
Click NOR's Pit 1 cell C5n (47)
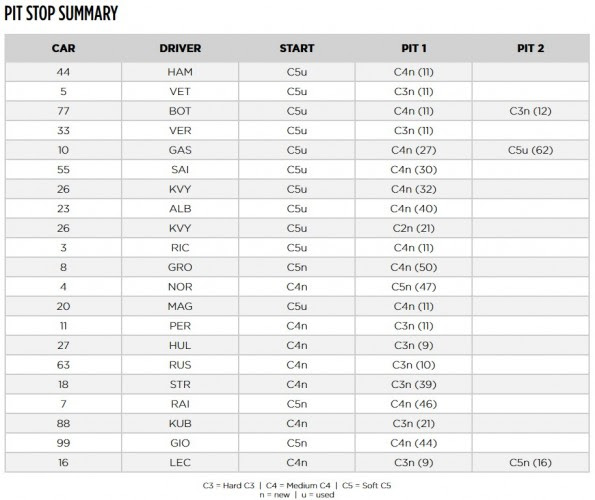pyautogui.click(x=414, y=287)
